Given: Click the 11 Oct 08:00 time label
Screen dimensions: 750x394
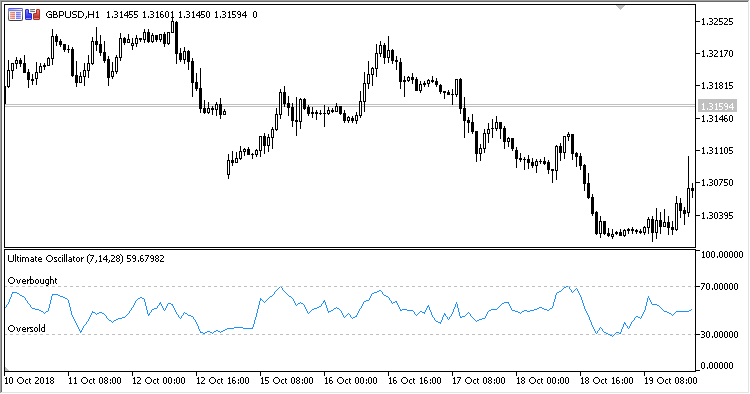Looking at the screenshot, I should coord(95,381).
